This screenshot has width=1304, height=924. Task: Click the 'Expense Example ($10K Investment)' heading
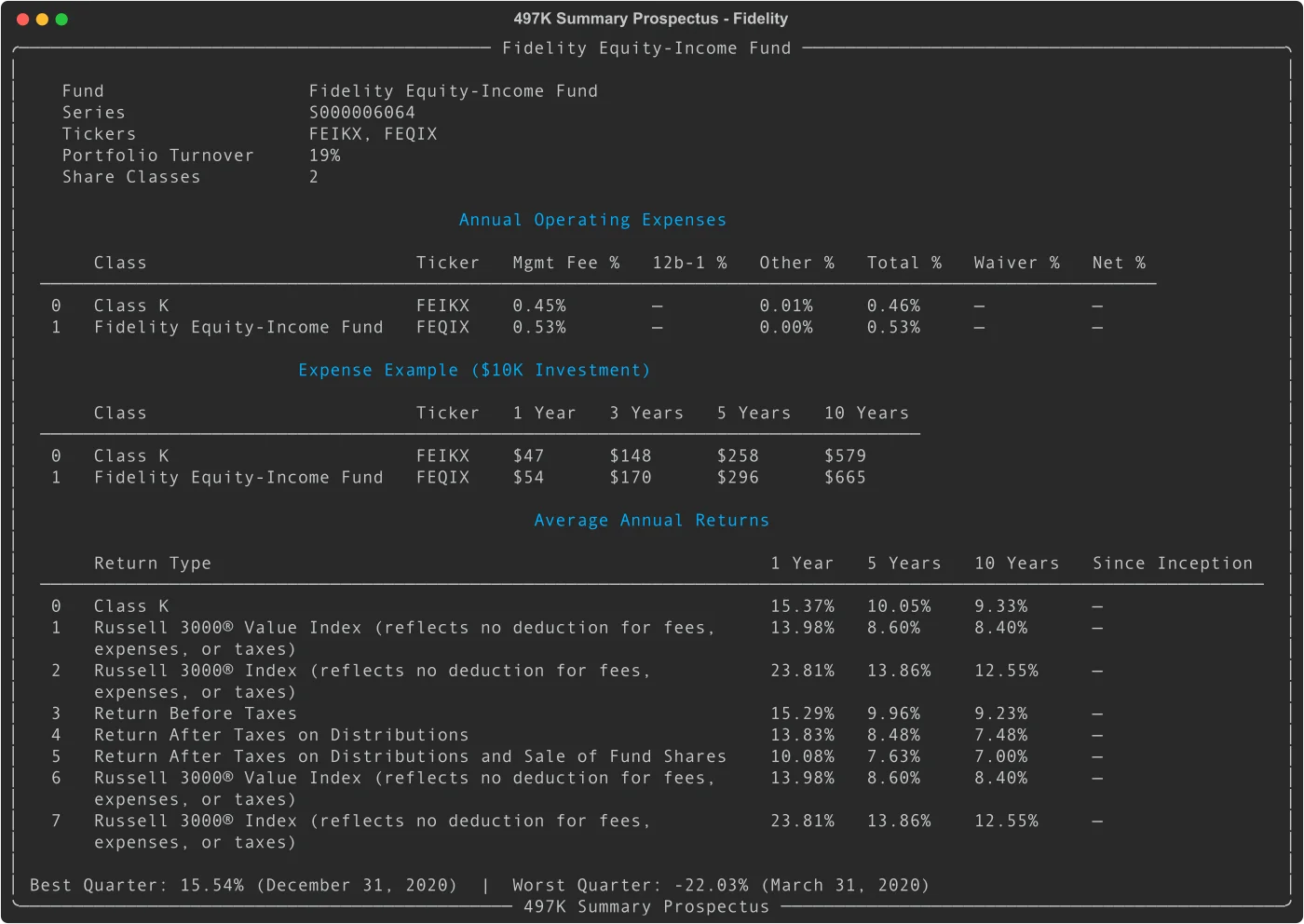(474, 370)
